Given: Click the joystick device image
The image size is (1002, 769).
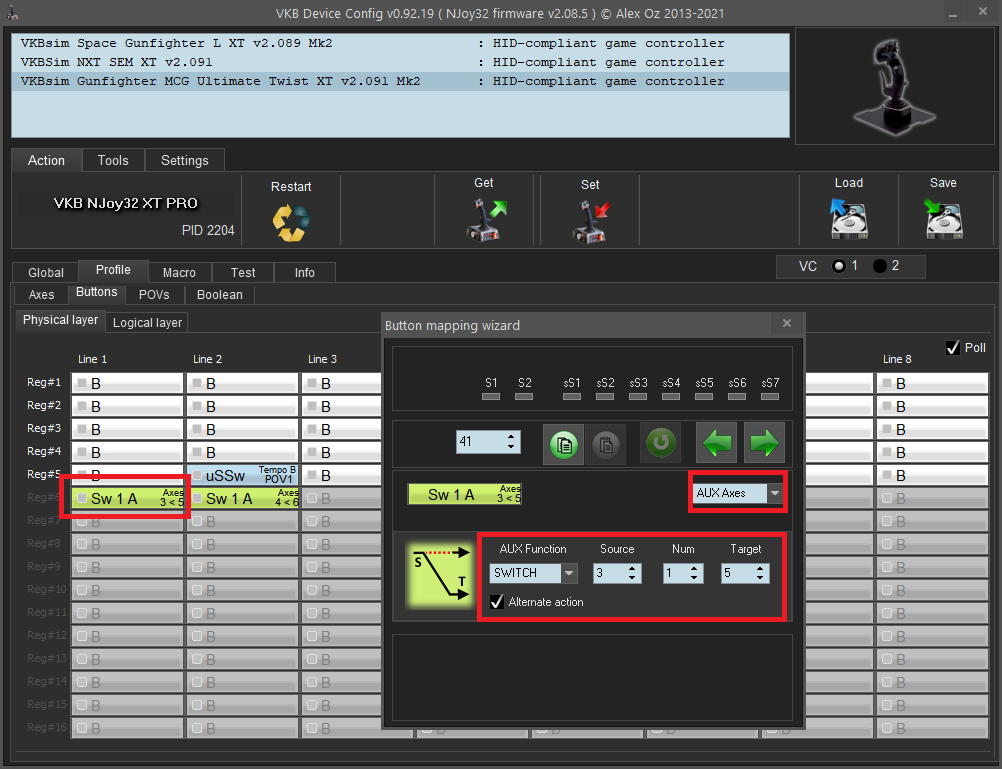Looking at the screenshot, I should click(894, 87).
